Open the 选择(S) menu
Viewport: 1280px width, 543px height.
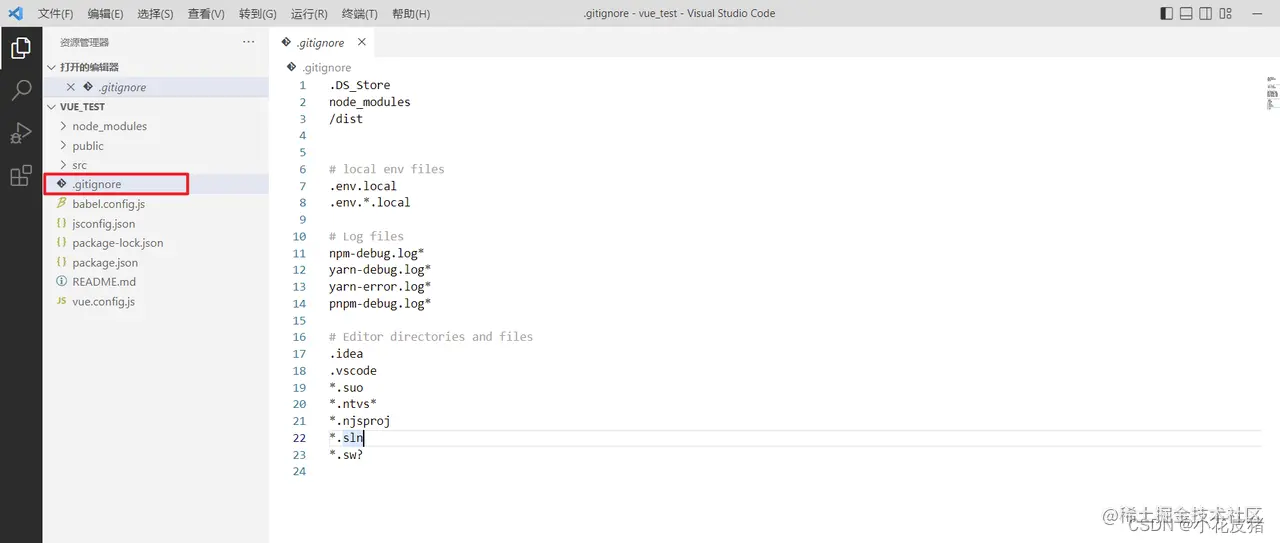click(155, 14)
